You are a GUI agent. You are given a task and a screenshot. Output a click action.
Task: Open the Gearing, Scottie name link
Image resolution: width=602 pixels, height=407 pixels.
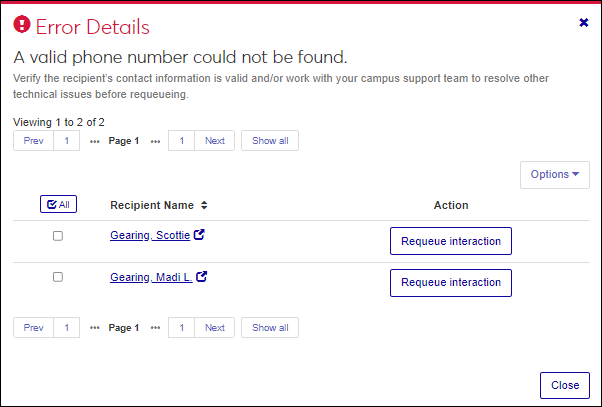[x=149, y=236]
